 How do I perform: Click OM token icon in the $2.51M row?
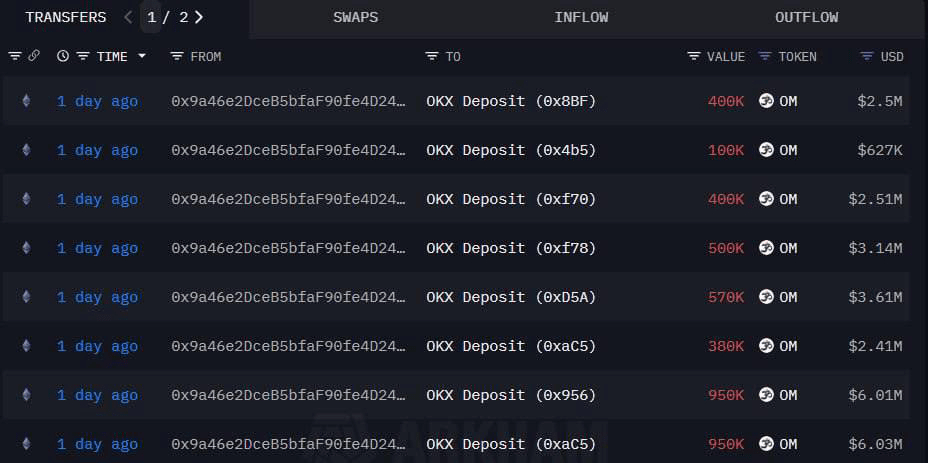[x=766, y=199]
